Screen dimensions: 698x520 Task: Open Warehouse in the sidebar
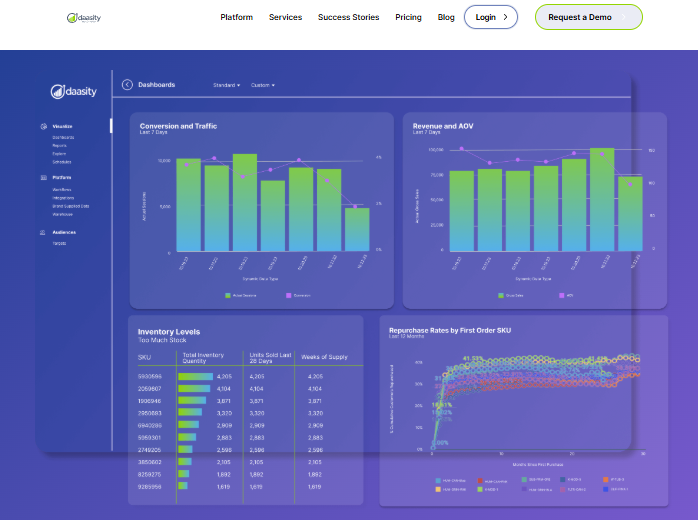(x=62, y=215)
